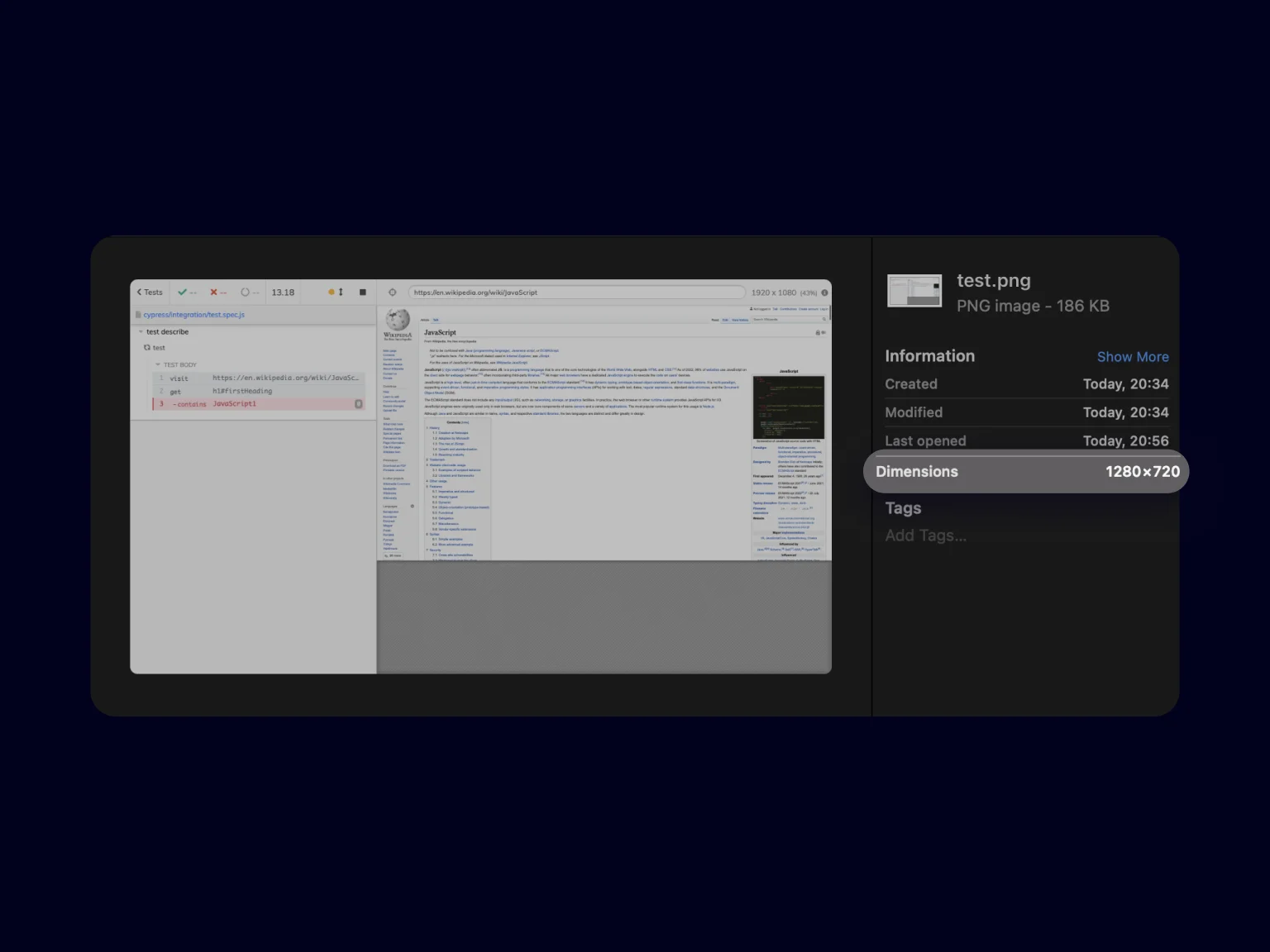Click the red failed-tests X icon
Image resolution: width=1270 pixels, height=952 pixels.
(213, 293)
